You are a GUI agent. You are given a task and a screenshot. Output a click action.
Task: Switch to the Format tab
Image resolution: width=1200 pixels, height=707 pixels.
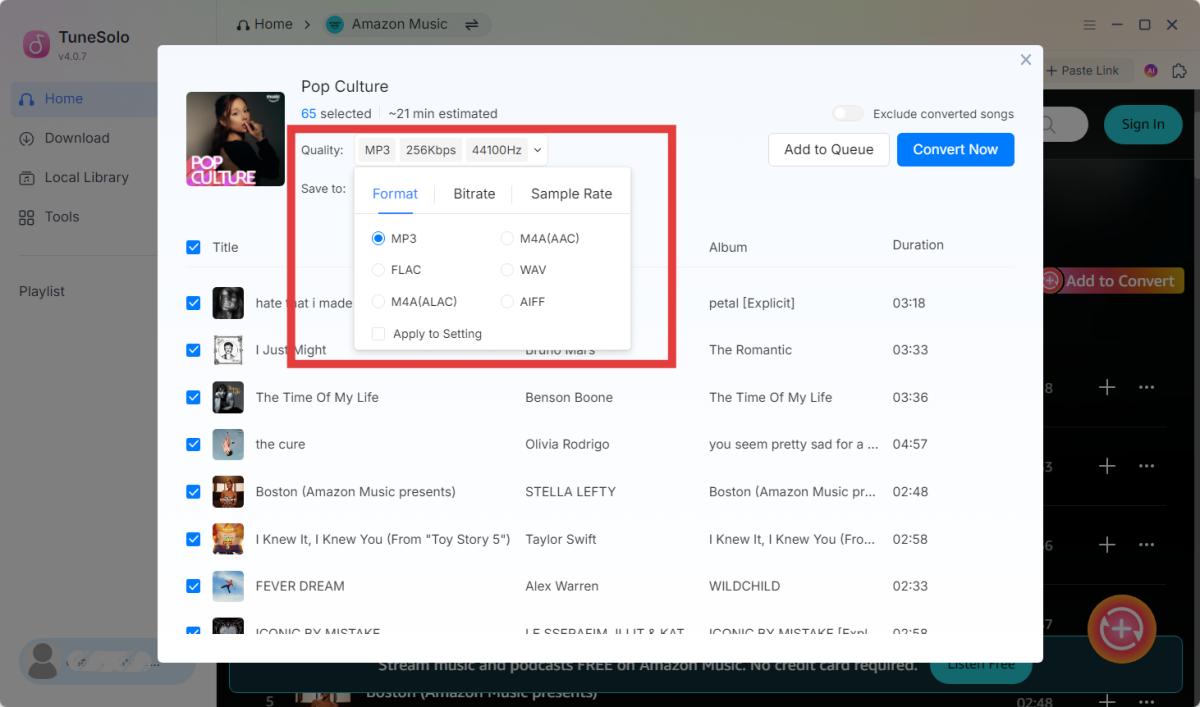(x=395, y=194)
